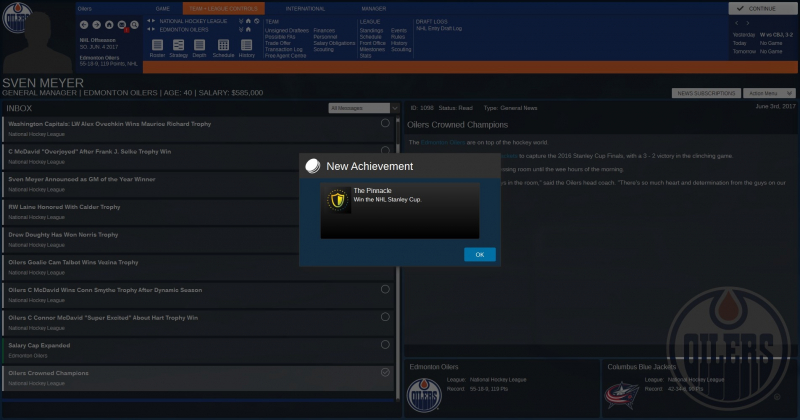Open the Roster page icon
The height and width of the screenshot is (420, 800).
(157, 45)
